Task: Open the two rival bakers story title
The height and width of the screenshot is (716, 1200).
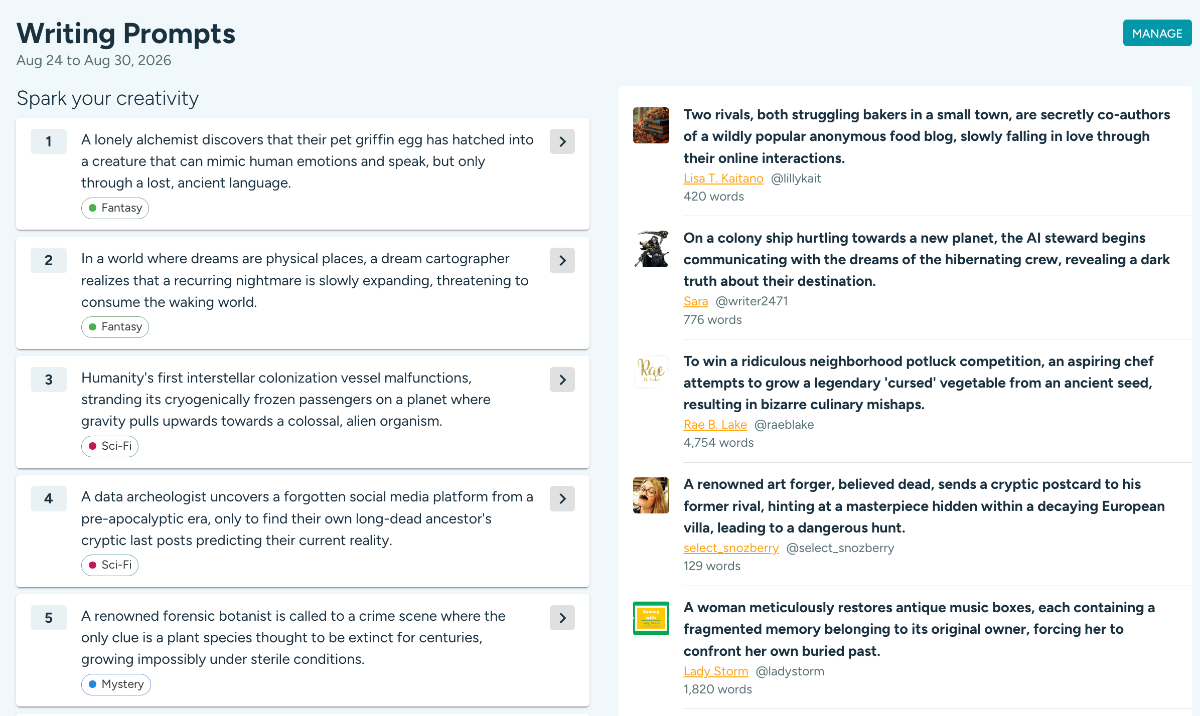Action: pos(917,136)
